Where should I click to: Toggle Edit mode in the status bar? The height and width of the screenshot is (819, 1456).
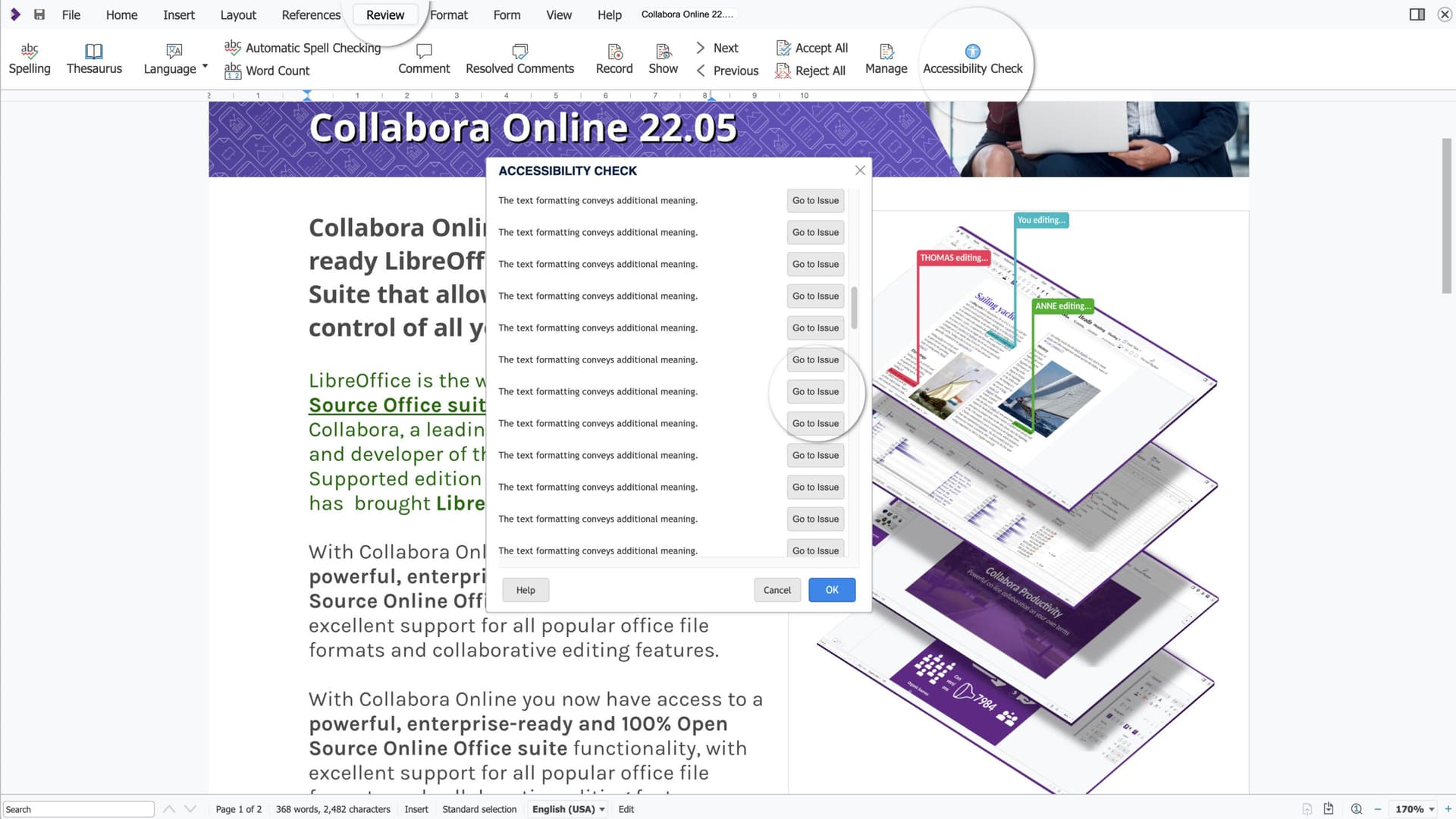pos(626,809)
